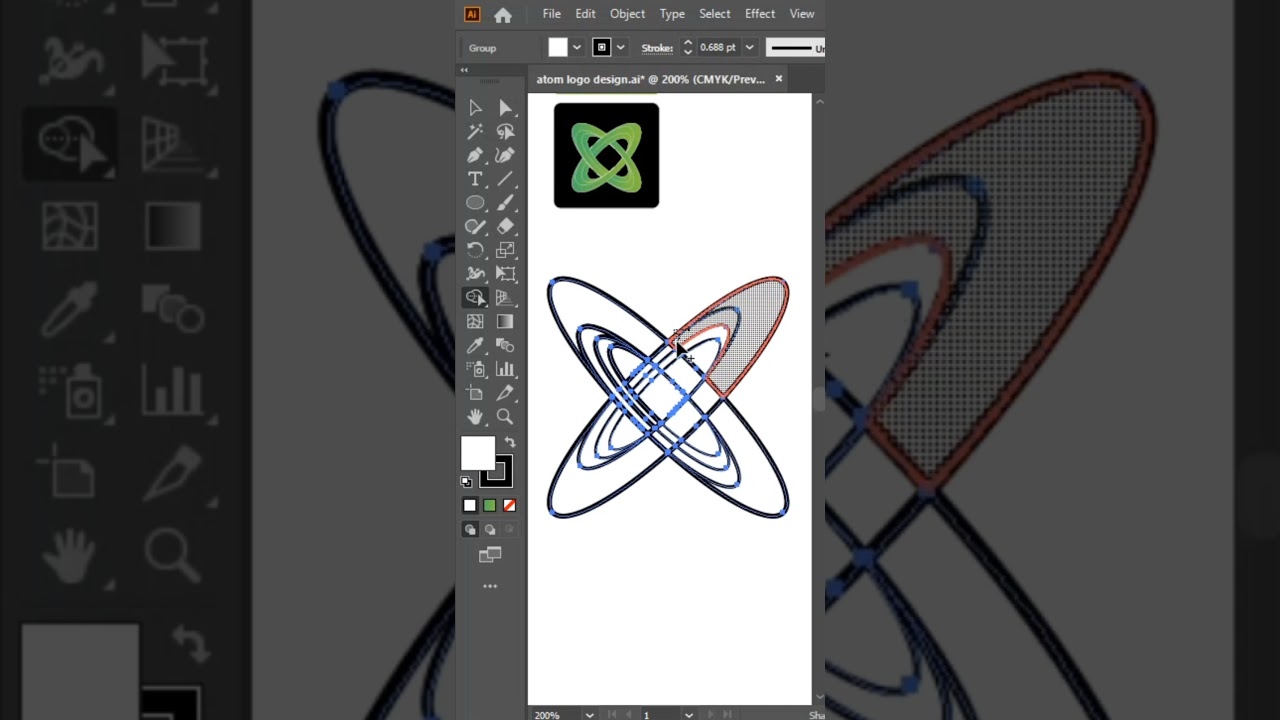Change screen mode icon
This screenshot has width=1280, height=720.
(x=490, y=554)
